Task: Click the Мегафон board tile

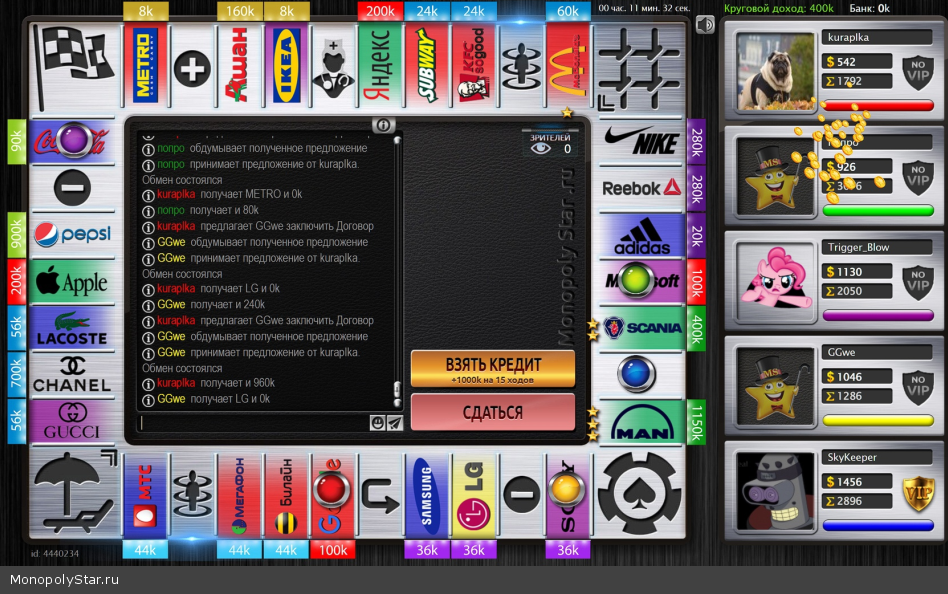Action: coord(239,495)
